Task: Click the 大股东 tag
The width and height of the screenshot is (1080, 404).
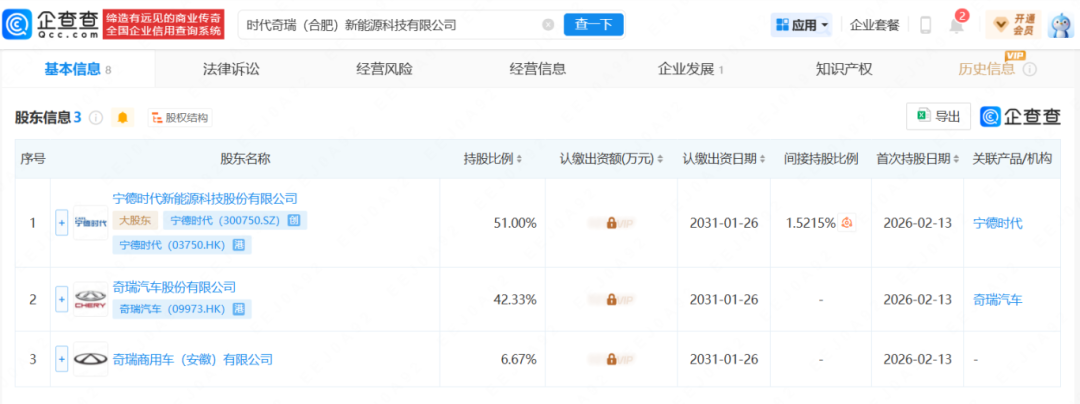Action: (136, 220)
